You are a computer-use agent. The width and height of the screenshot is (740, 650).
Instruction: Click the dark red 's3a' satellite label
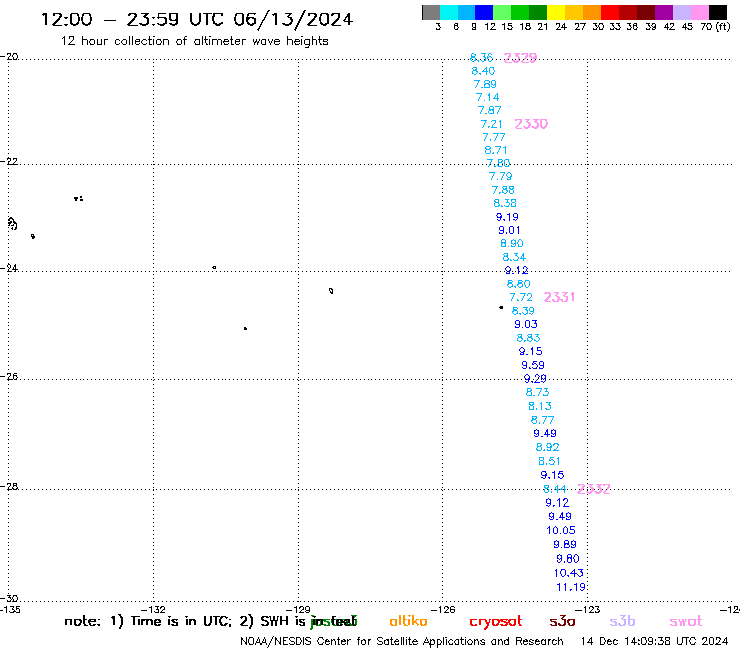[x=562, y=621]
